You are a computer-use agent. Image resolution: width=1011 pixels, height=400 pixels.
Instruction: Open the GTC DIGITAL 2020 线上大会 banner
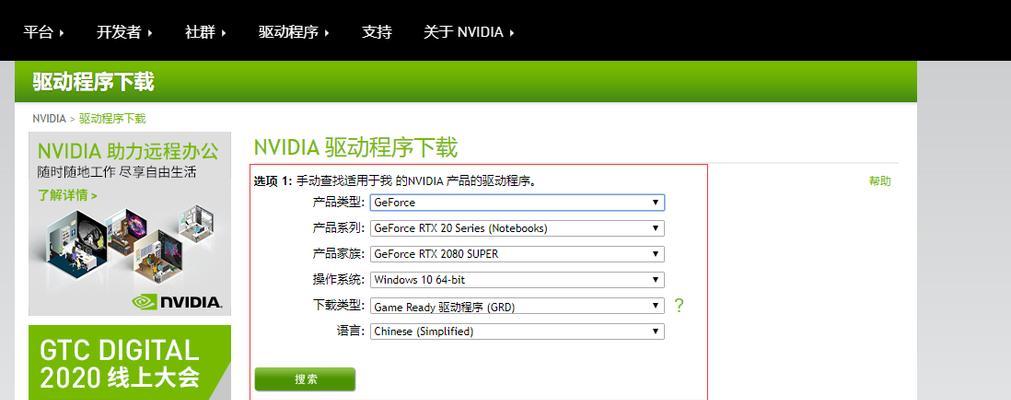130,363
